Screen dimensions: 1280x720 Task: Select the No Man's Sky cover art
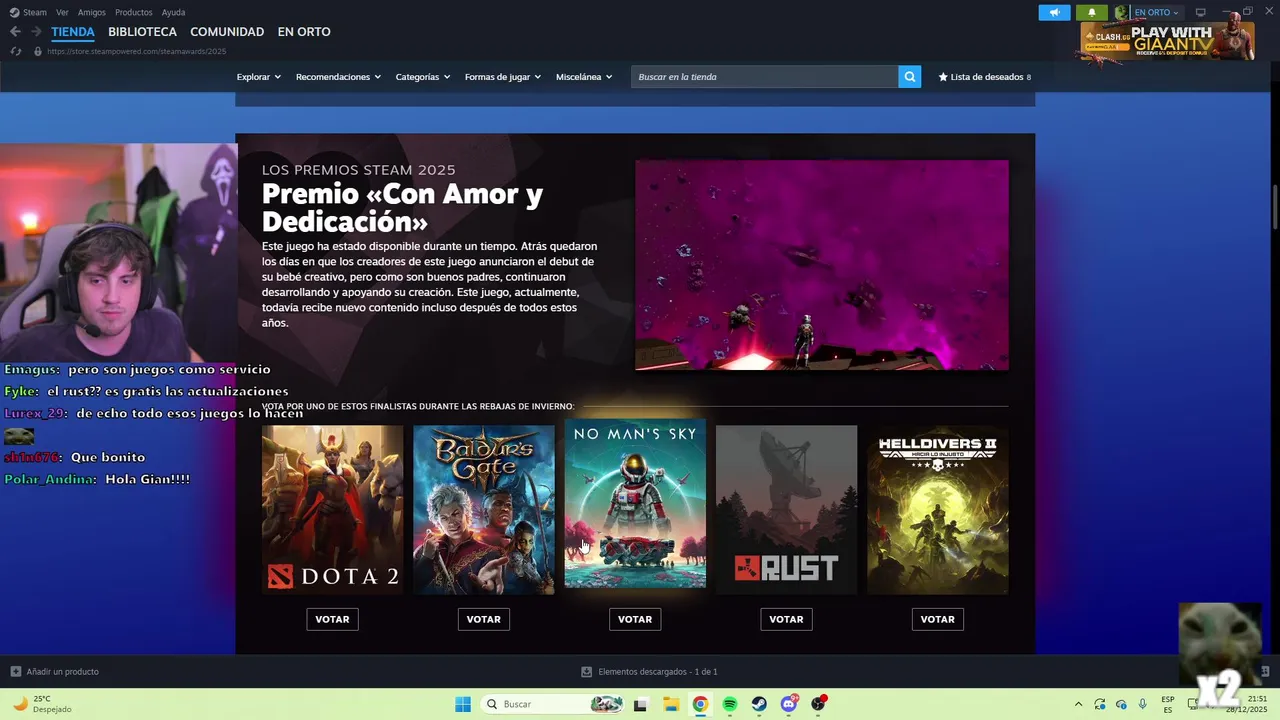point(635,503)
